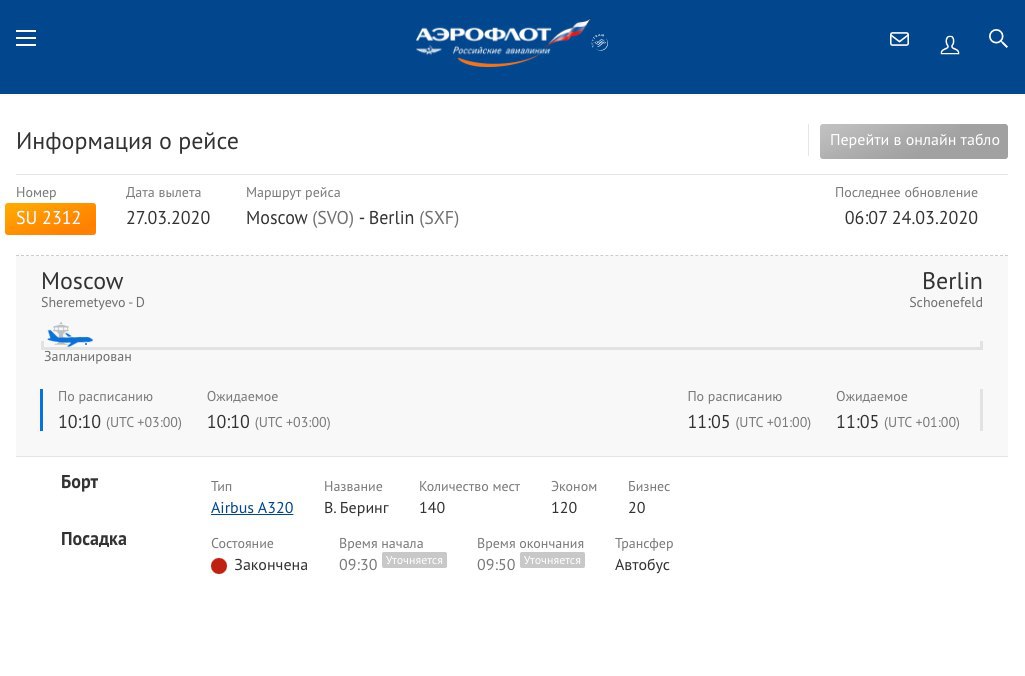The image size is (1025, 676).
Task: Click the last update time 06:07 24.03.2020
Action: (x=911, y=218)
